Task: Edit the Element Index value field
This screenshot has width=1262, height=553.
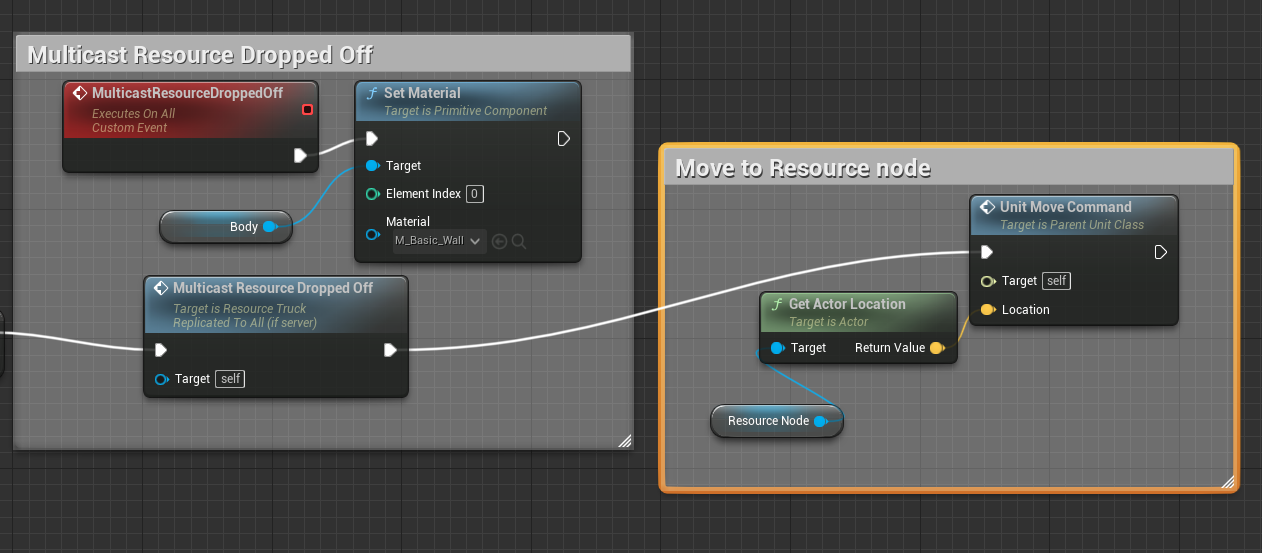Action: coord(475,194)
